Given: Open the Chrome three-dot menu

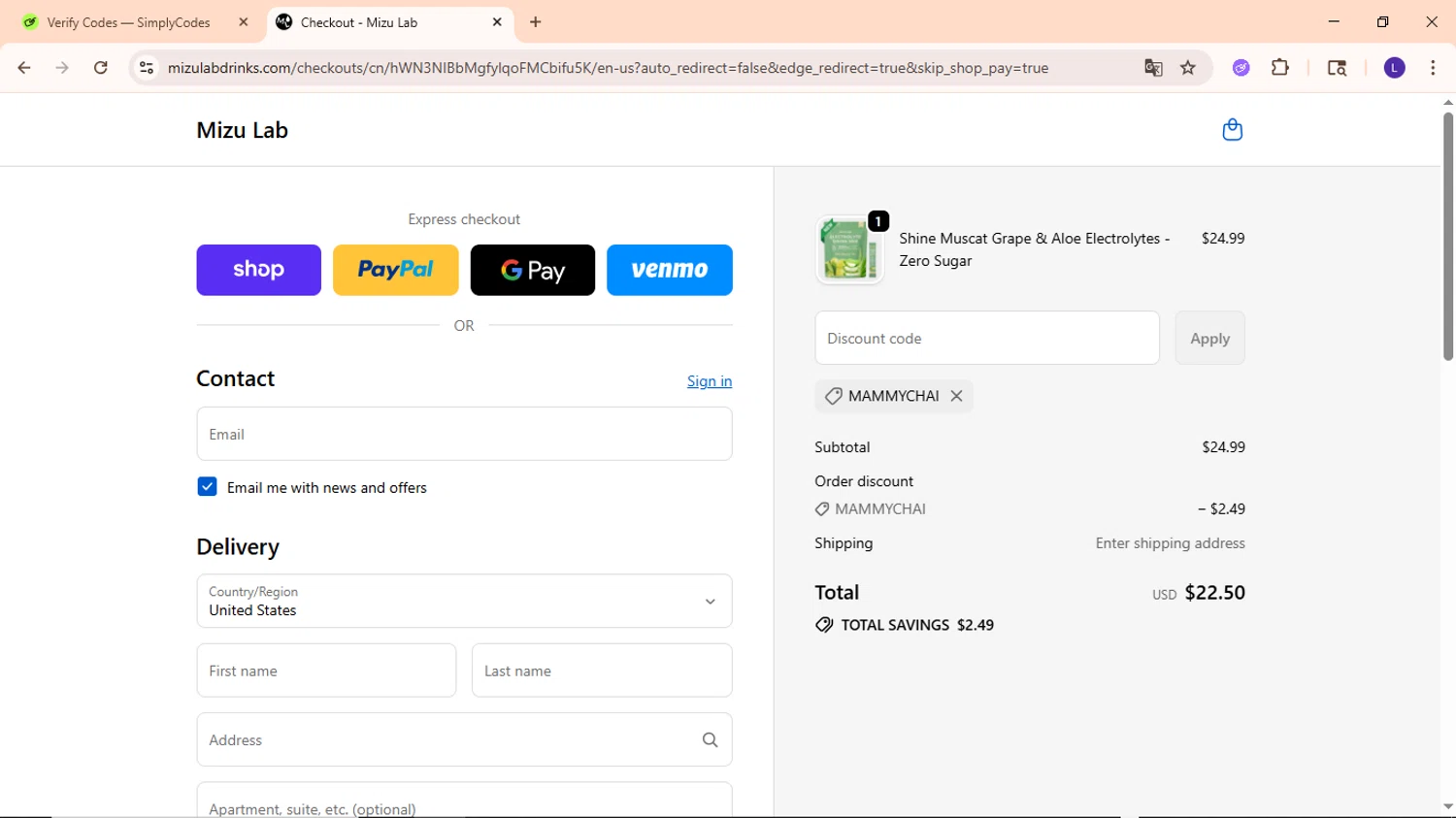Looking at the screenshot, I should [x=1433, y=68].
